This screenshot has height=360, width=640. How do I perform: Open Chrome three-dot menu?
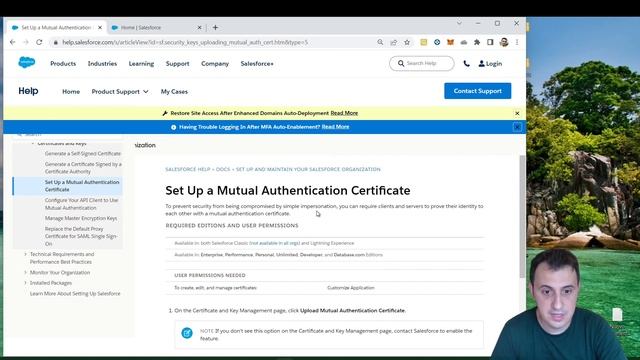pyautogui.click(x=517, y=42)
